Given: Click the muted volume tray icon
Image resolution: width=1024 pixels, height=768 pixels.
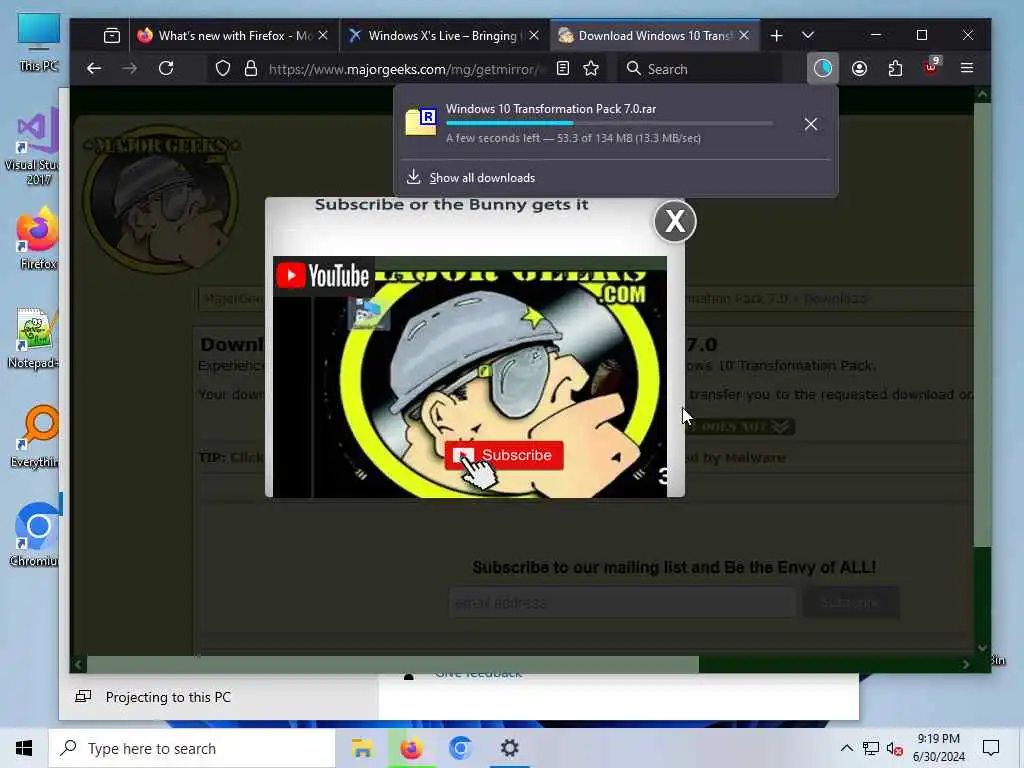Looking at the screenshot, I should click(x=895, y=749).
